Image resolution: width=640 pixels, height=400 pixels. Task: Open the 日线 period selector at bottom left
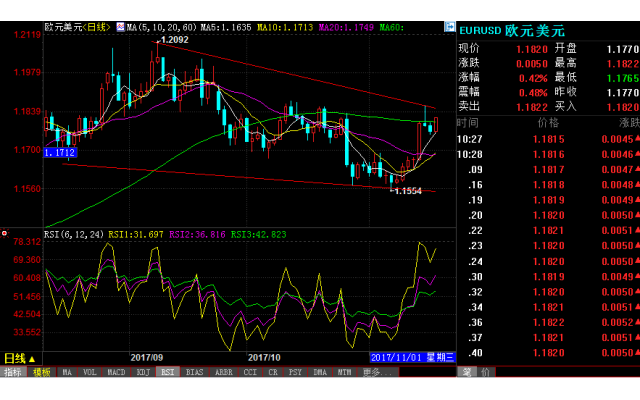(19, 357)
